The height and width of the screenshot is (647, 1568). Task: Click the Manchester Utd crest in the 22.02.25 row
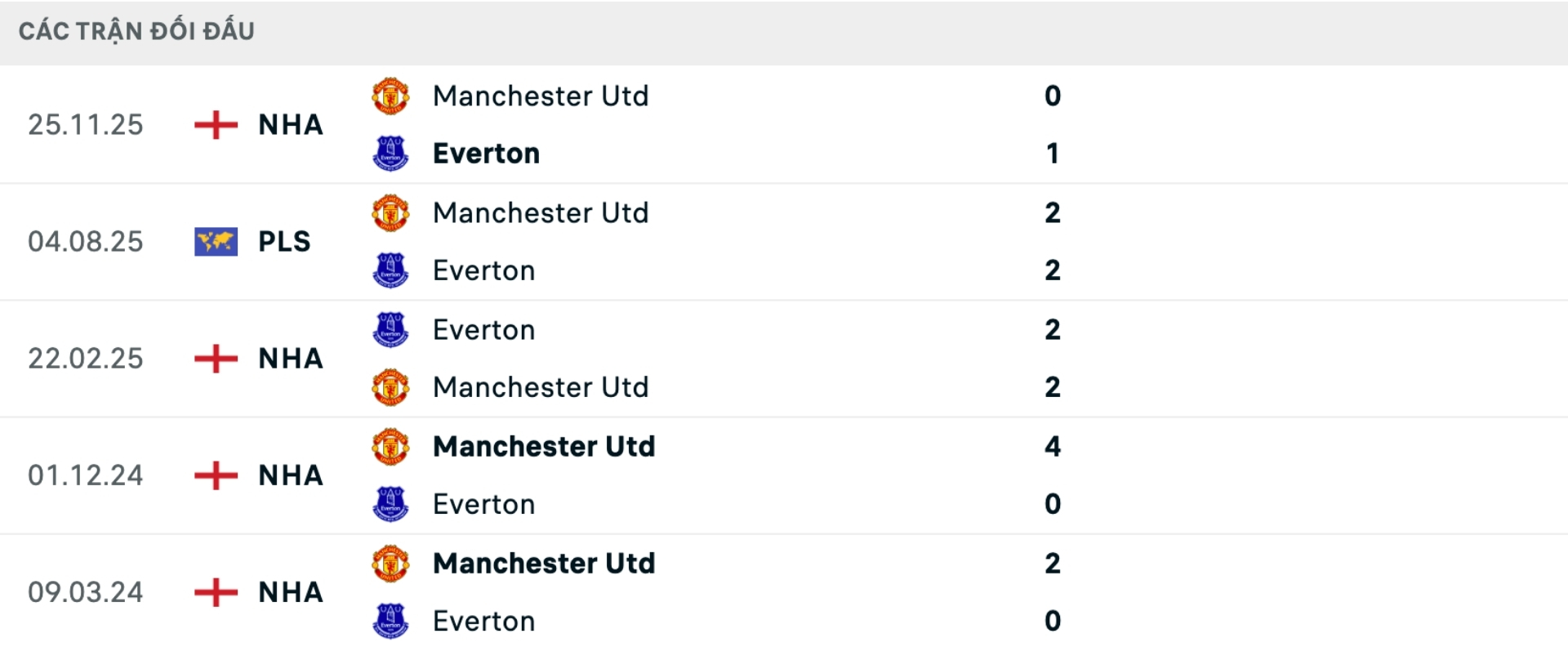391,387
